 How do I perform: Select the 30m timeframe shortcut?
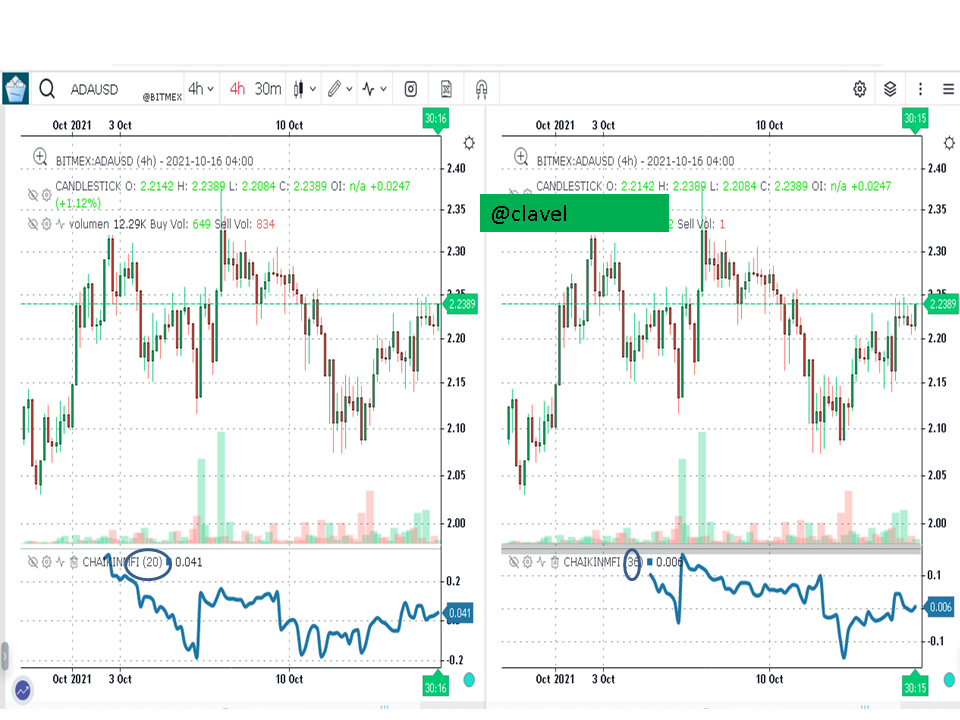pos(268,89)
